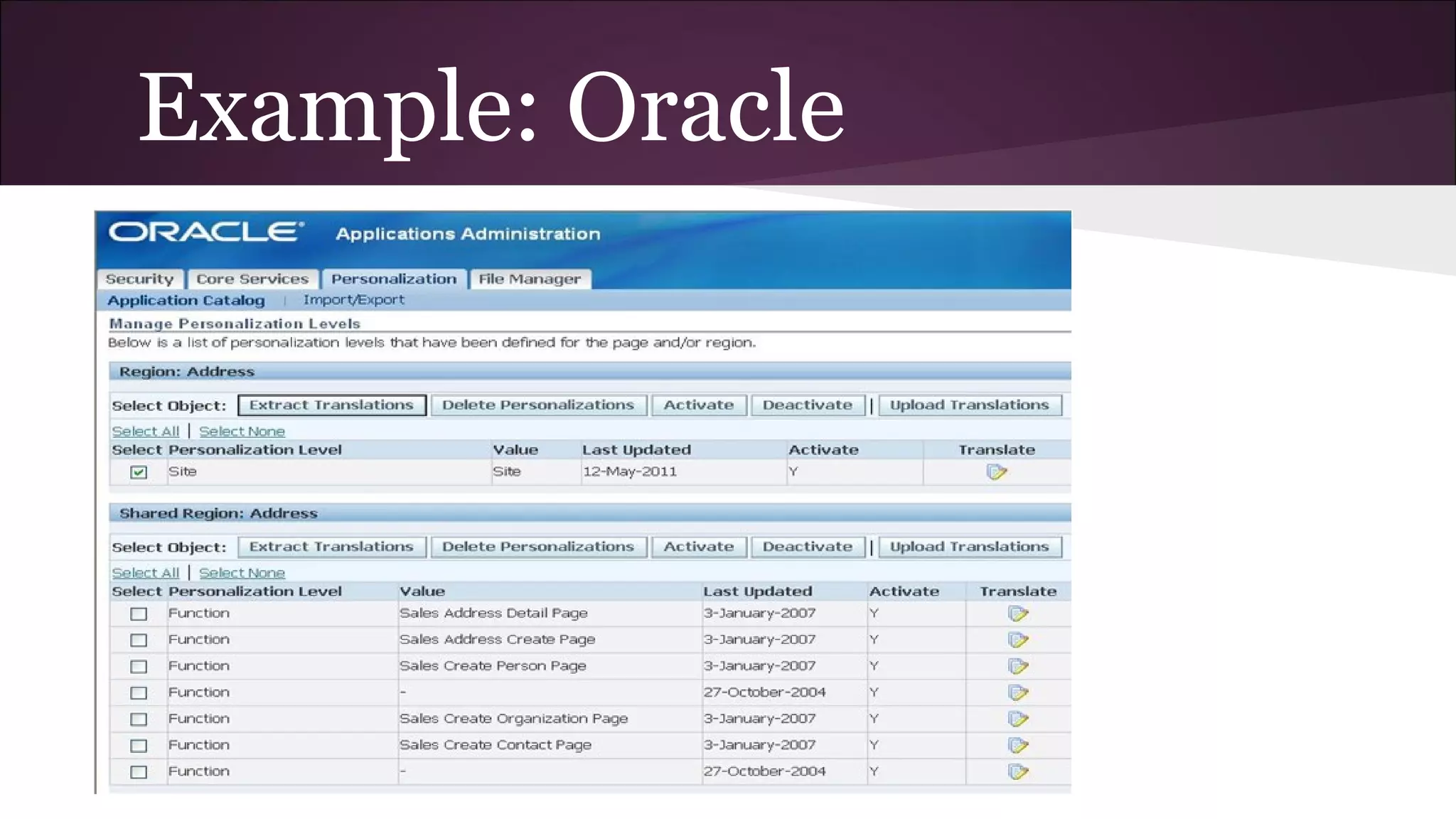This screenshot has width=1456, height=819.
Task: Switch to the Security tab
Action: point(140,279)
